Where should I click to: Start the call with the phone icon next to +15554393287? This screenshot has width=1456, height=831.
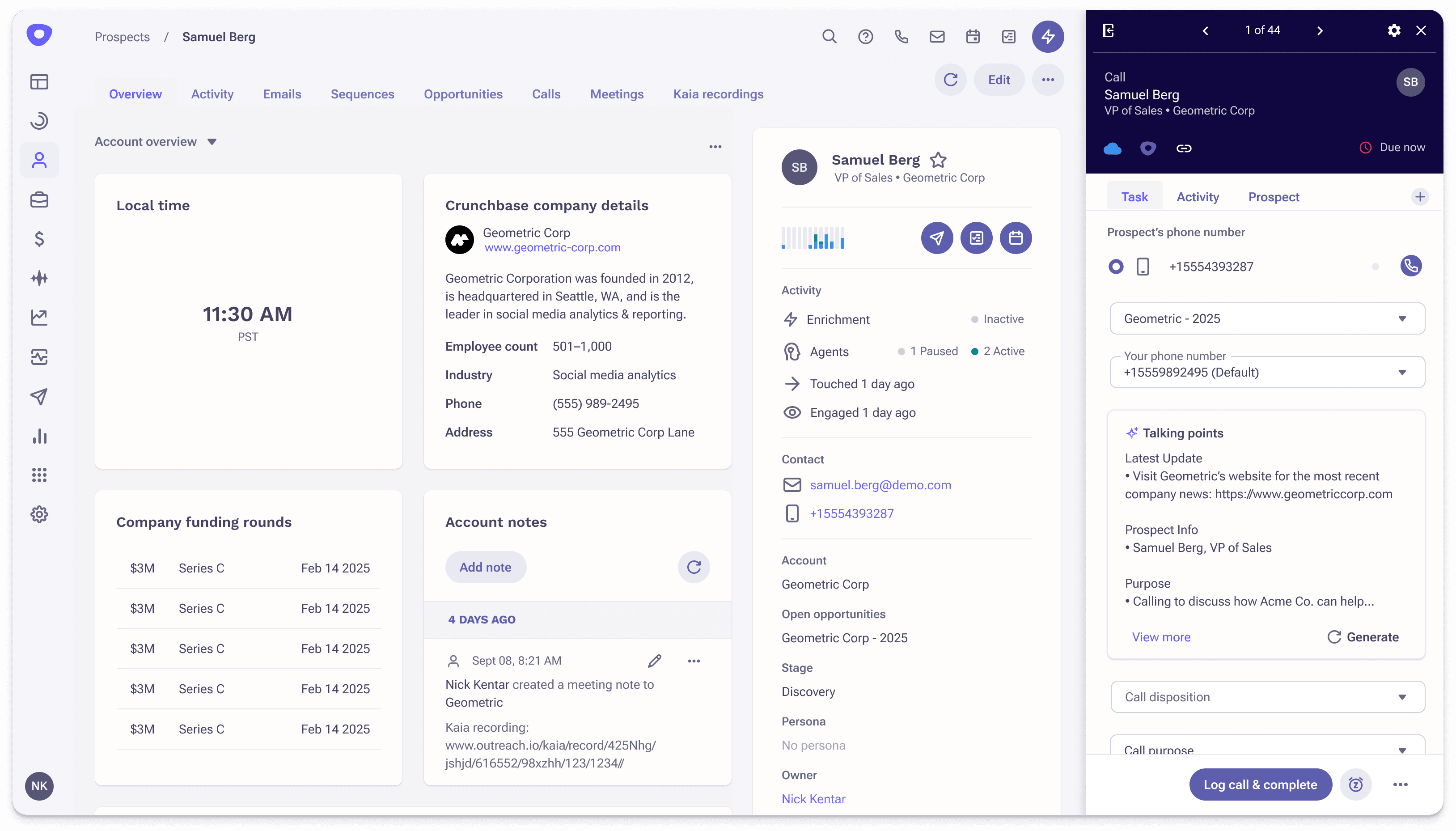1411,266
